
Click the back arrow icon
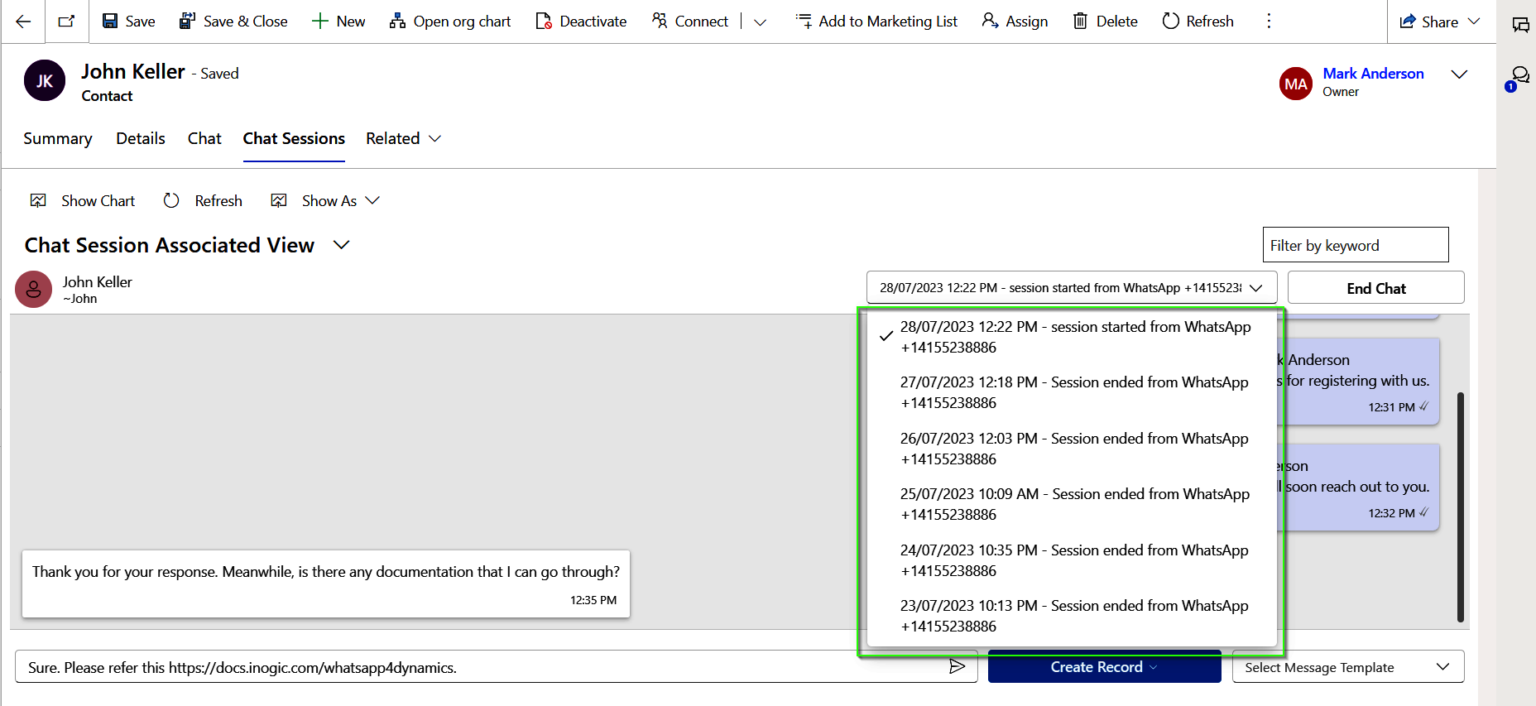tap(23, 21)
